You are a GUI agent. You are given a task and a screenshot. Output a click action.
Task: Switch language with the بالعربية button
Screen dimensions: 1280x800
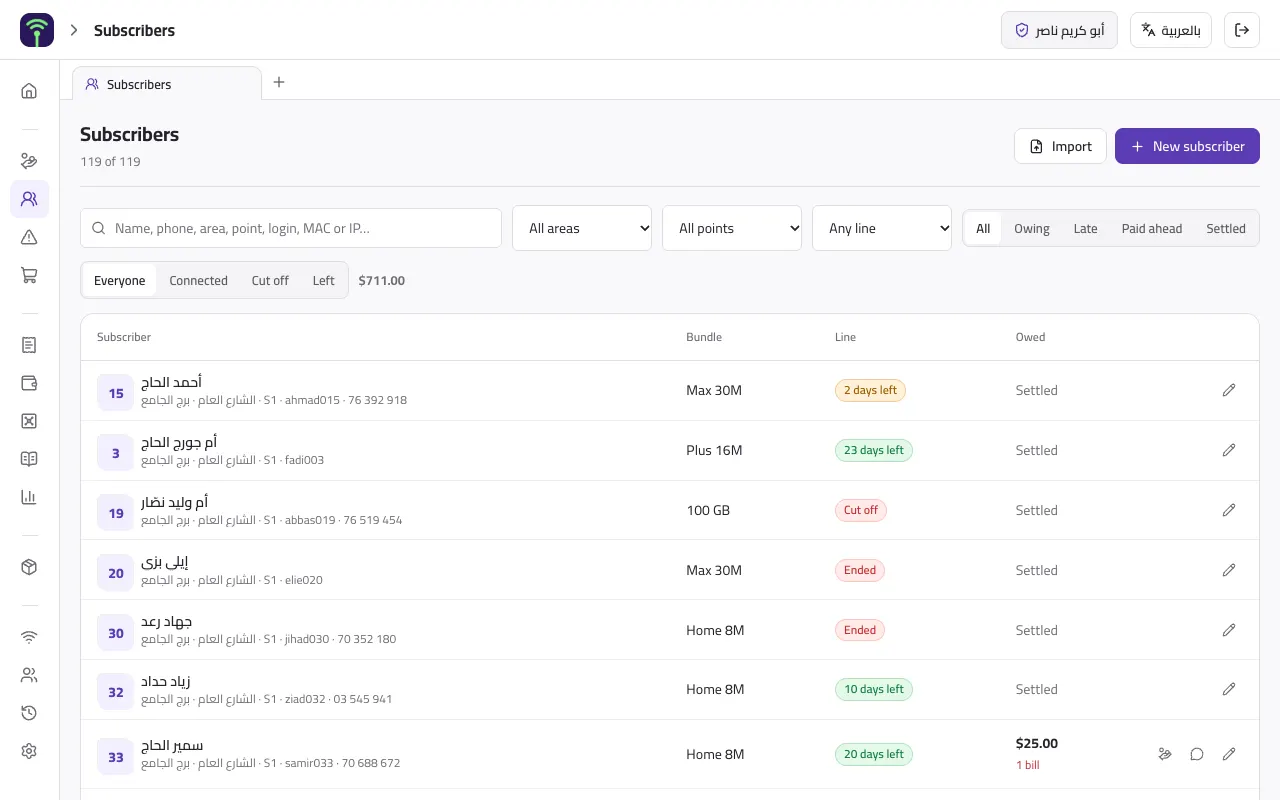click(1171, 30)
